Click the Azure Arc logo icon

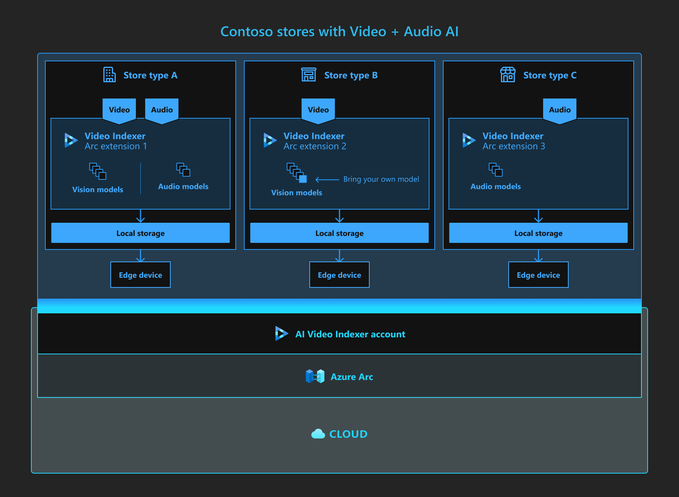click(315, 376)
